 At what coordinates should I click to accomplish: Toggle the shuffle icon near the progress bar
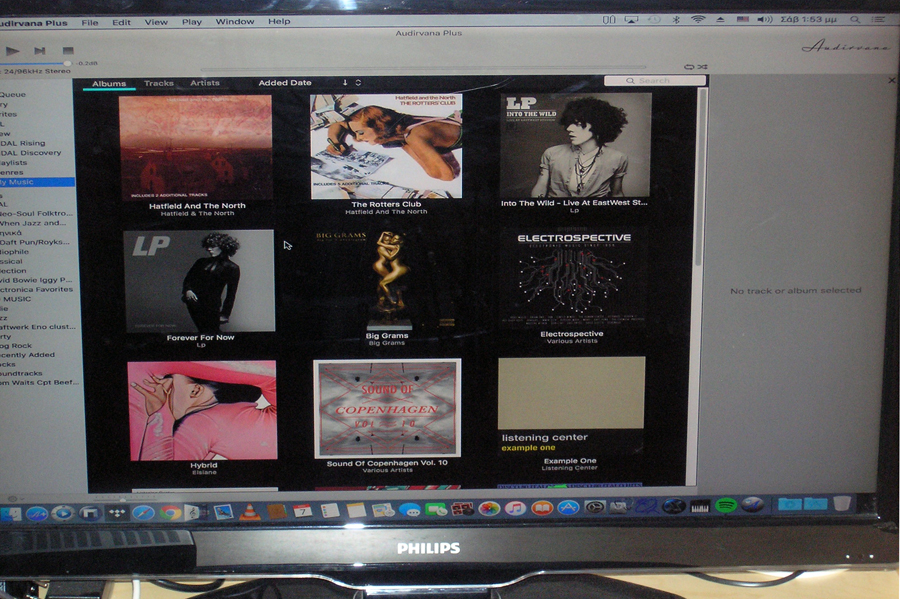point(702,67)
